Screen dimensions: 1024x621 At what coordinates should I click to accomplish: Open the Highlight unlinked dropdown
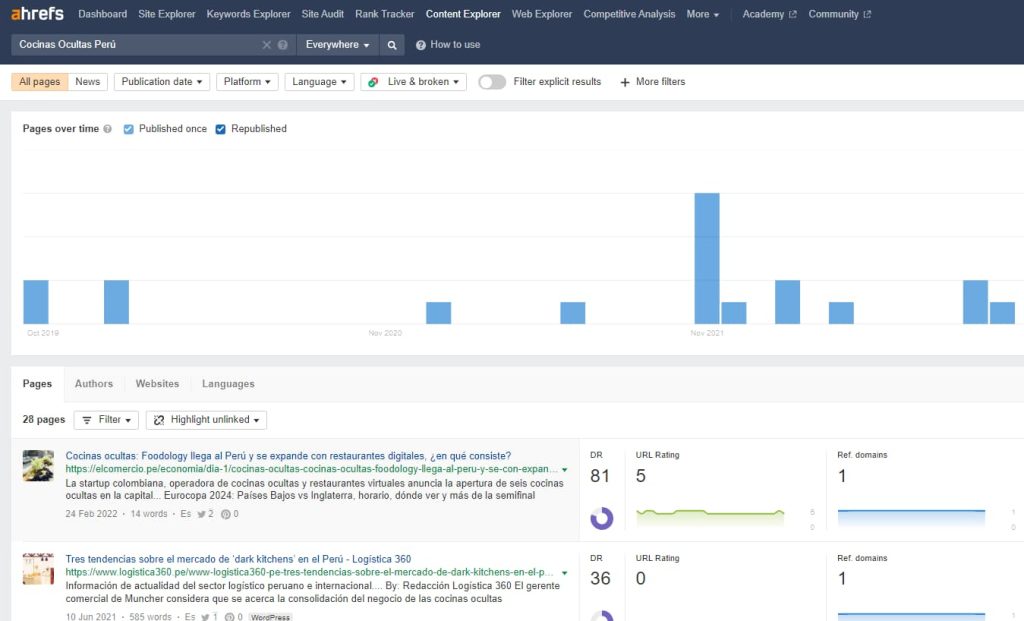(206, 420)
